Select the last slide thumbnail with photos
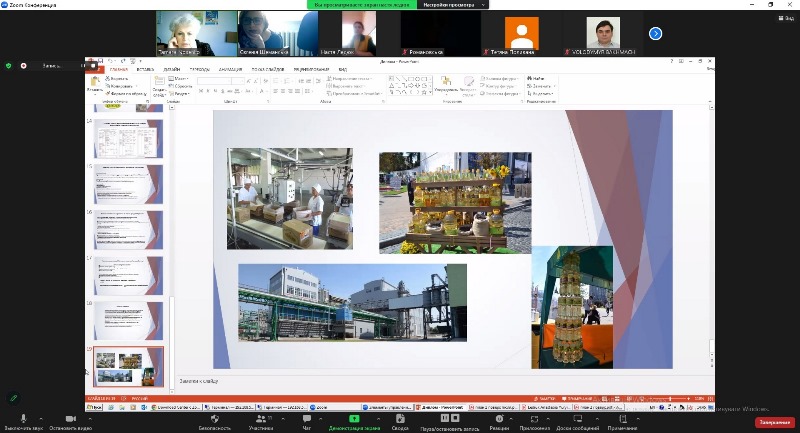This screenshot has width=800, height=433. [128, 366]
